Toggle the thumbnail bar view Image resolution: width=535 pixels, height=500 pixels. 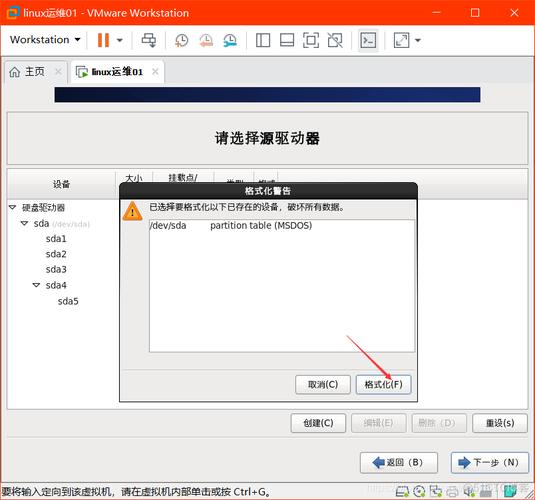pos(287,40)
